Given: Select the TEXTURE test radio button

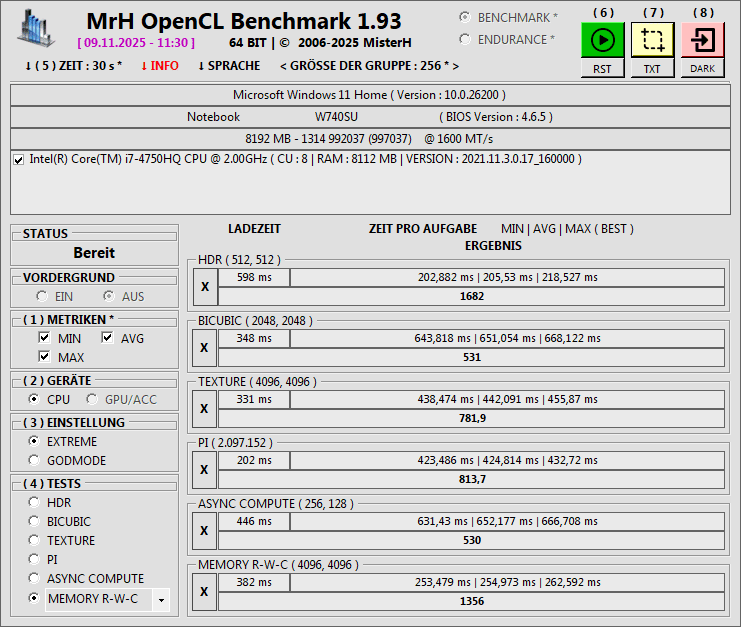Looking at the screenshot, I should tap(34, 540).
